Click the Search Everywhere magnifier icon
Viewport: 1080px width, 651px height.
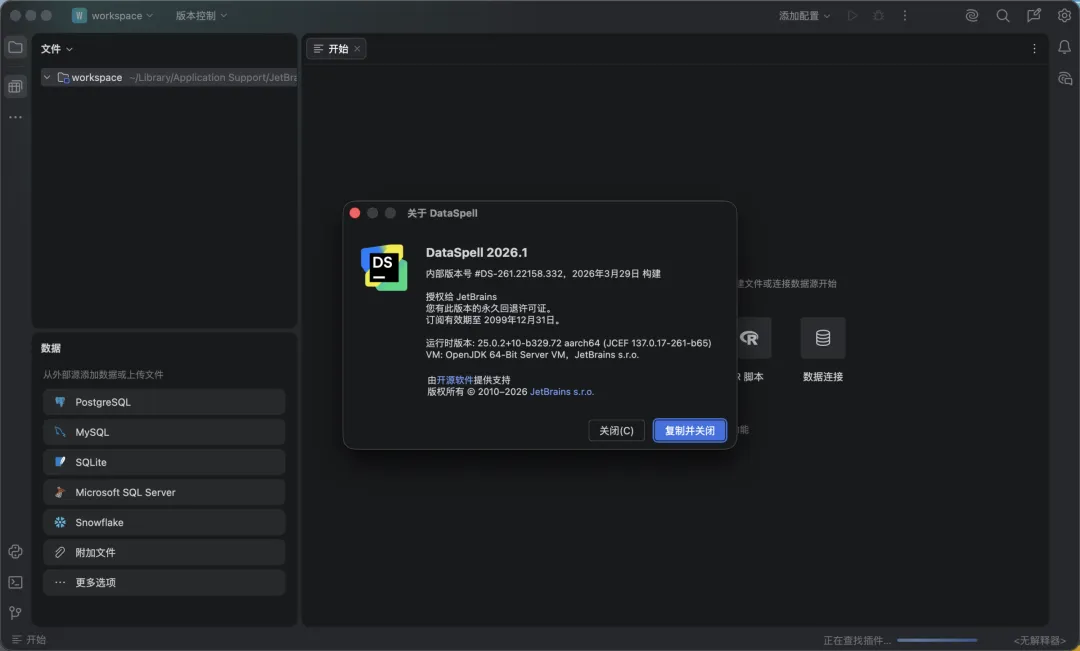[1002, 16]
